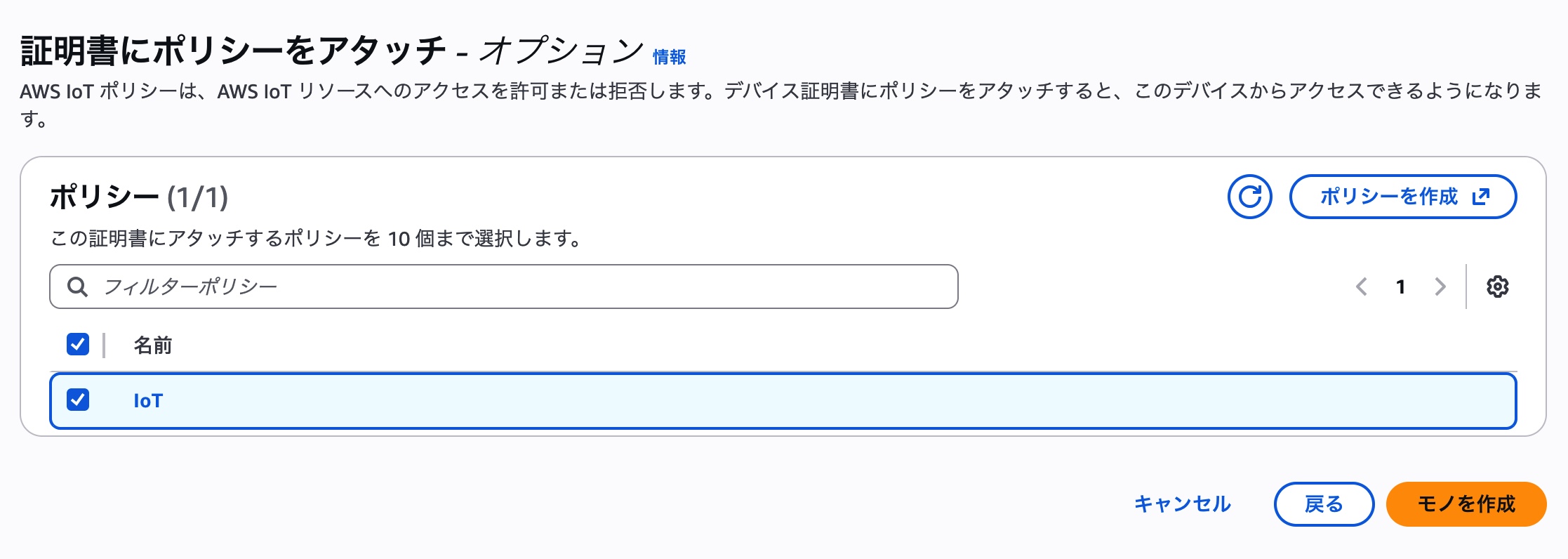Go to previous page with left chevron
The width and height of the screenshot is (1568, 559).
pyautogui.click(x=1362, y=287)
